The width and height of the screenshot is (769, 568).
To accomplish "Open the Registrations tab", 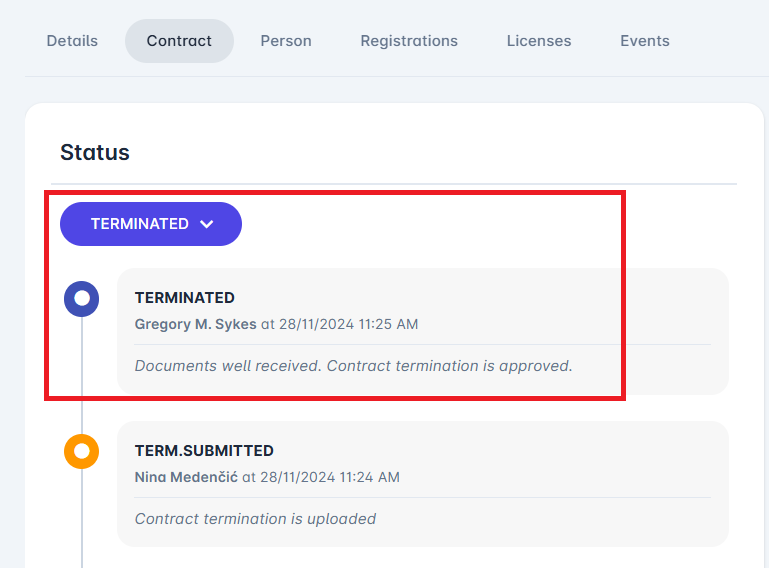I will pyautogui.click(x=409, y=41).
